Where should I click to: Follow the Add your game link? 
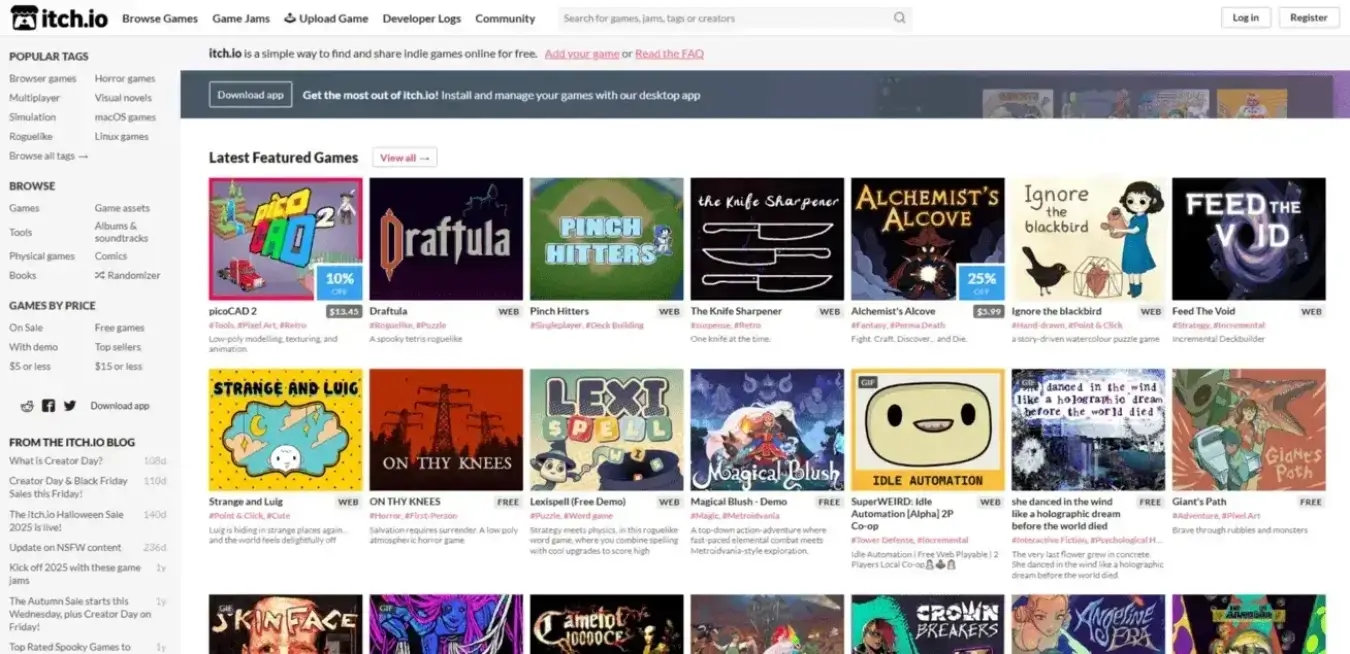point(582,54)
